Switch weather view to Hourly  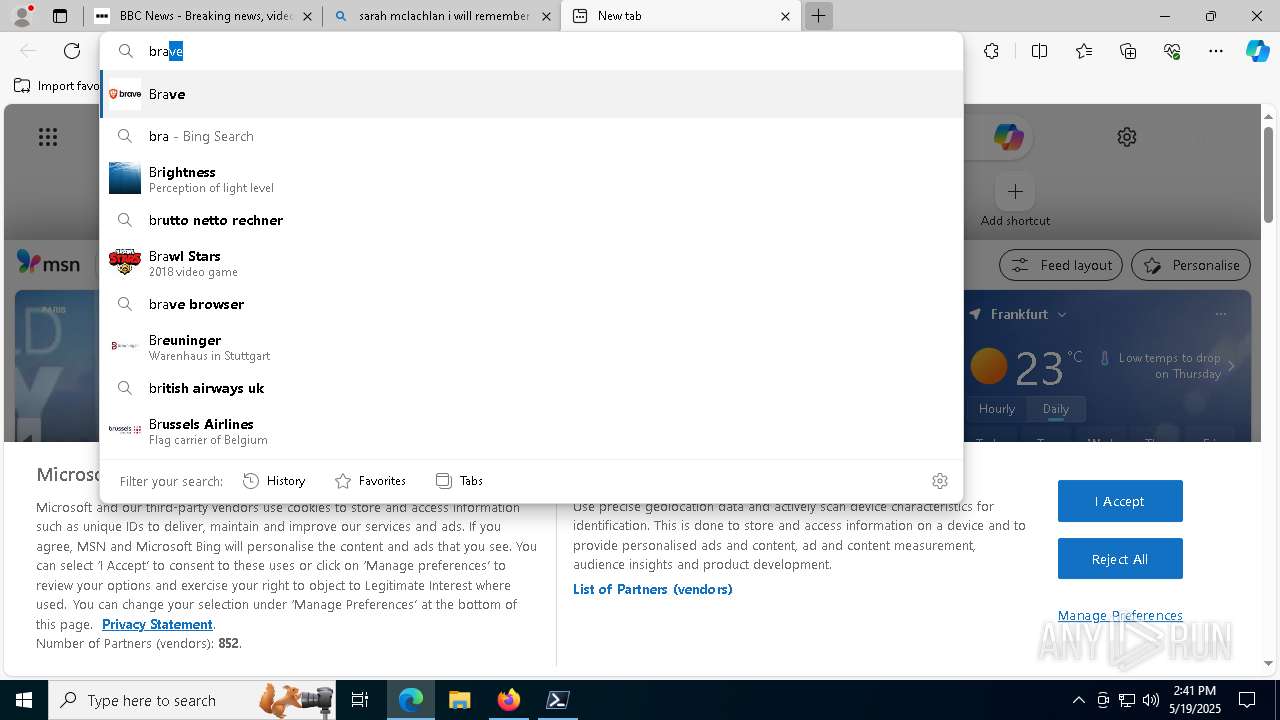click(x=997, y=409)
